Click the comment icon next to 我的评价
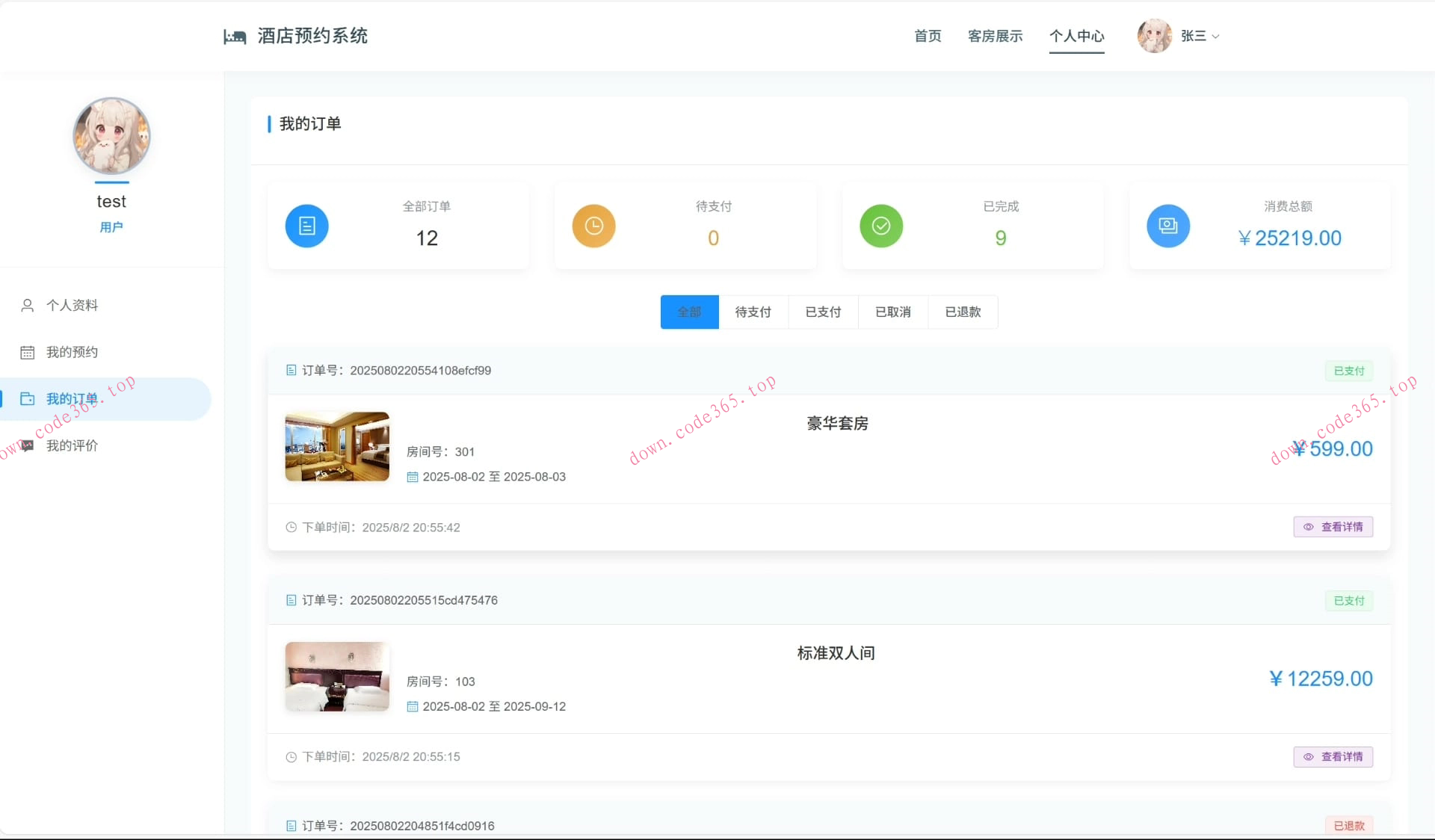 [28, 445]
